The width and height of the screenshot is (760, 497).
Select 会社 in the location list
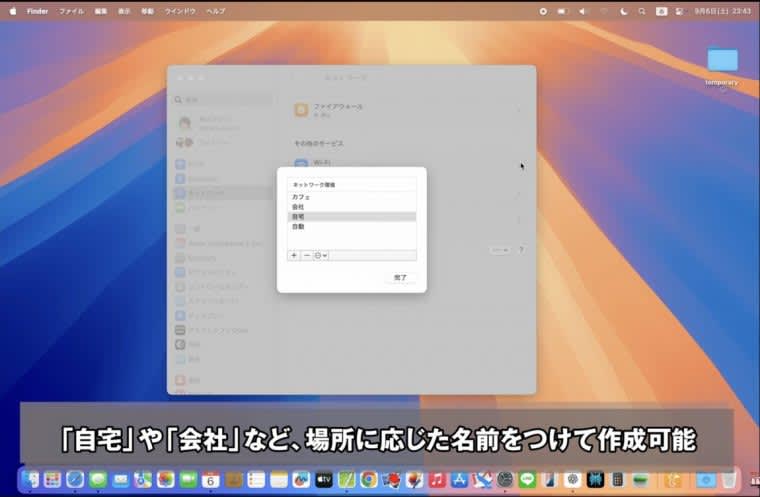click(x=298, y=207)
